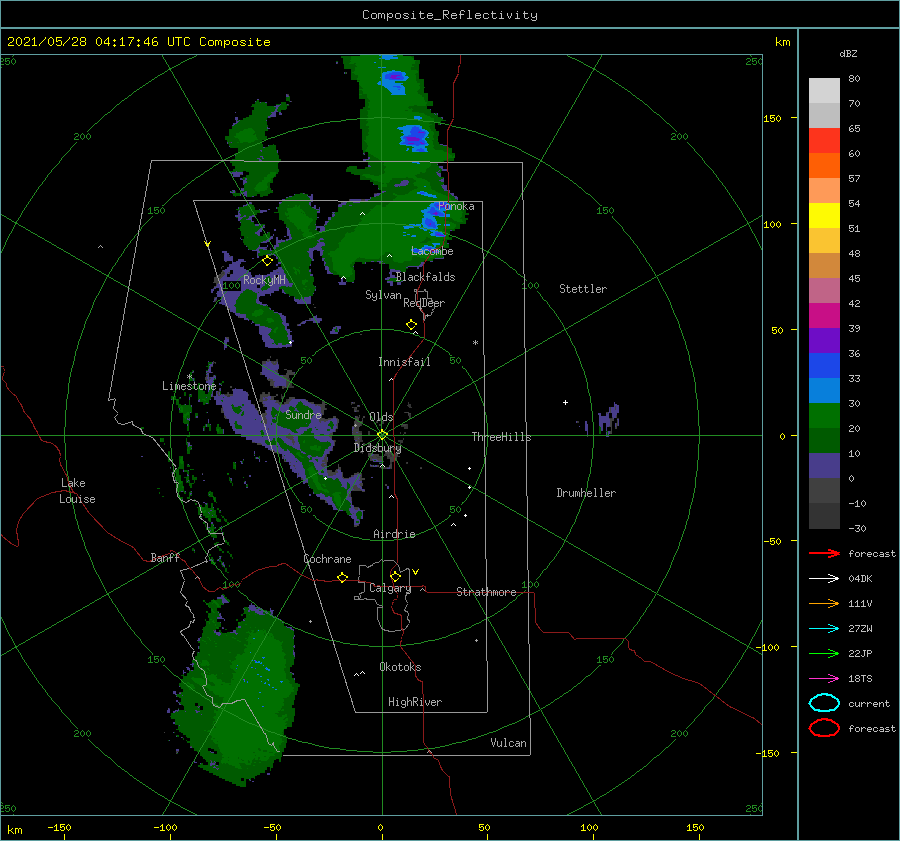This screenshot has width=900, height=841.
Task: Click the white plus marker west of the ThreeHills echo
Action: 565,402
